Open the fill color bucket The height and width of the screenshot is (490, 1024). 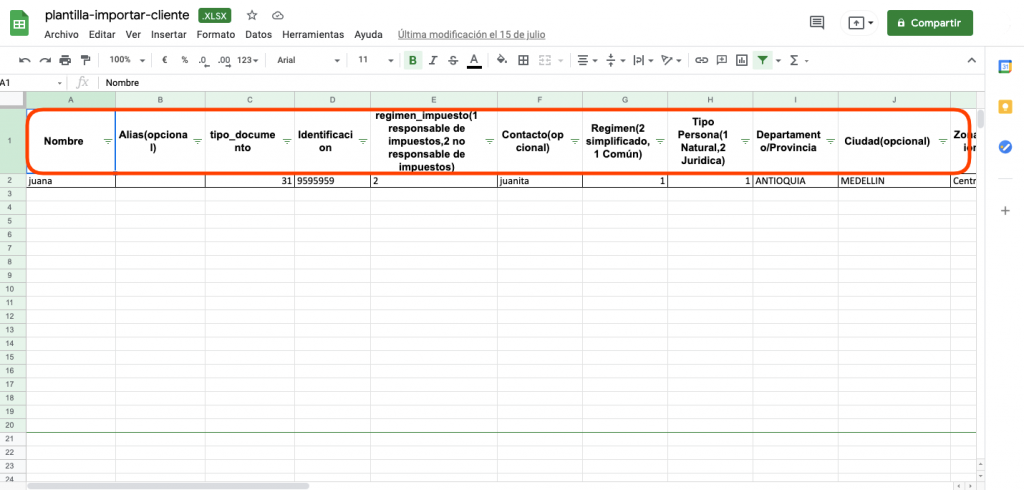502,60
